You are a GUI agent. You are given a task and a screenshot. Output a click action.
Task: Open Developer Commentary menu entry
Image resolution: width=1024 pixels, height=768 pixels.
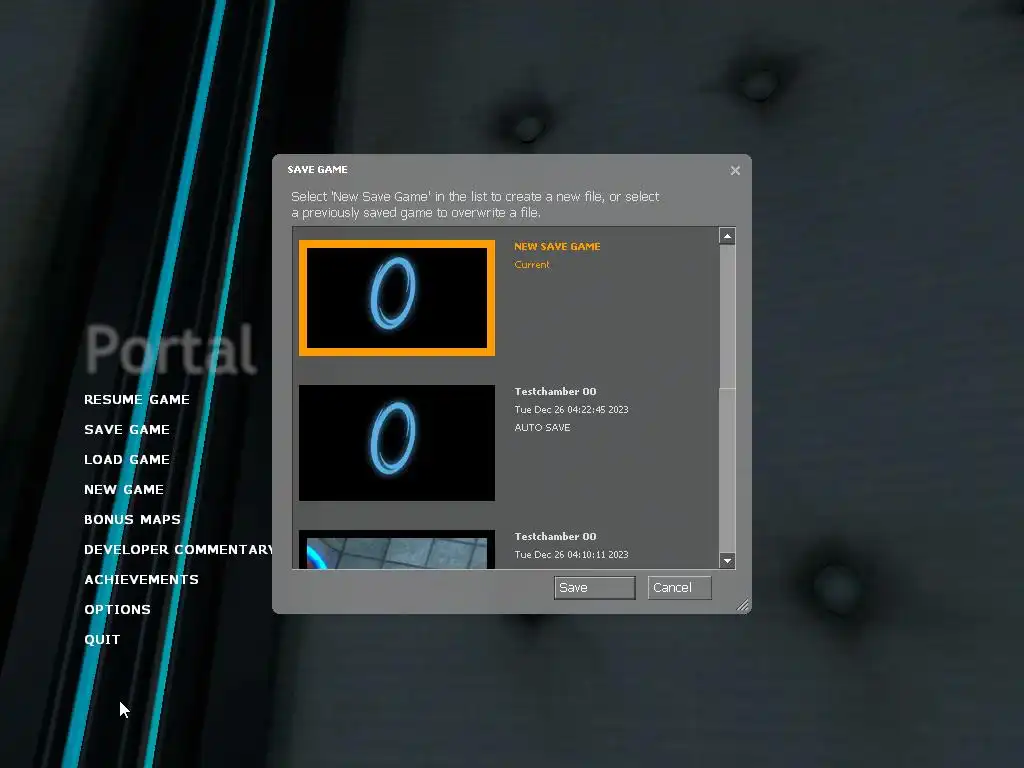click(x=178, y=549)
